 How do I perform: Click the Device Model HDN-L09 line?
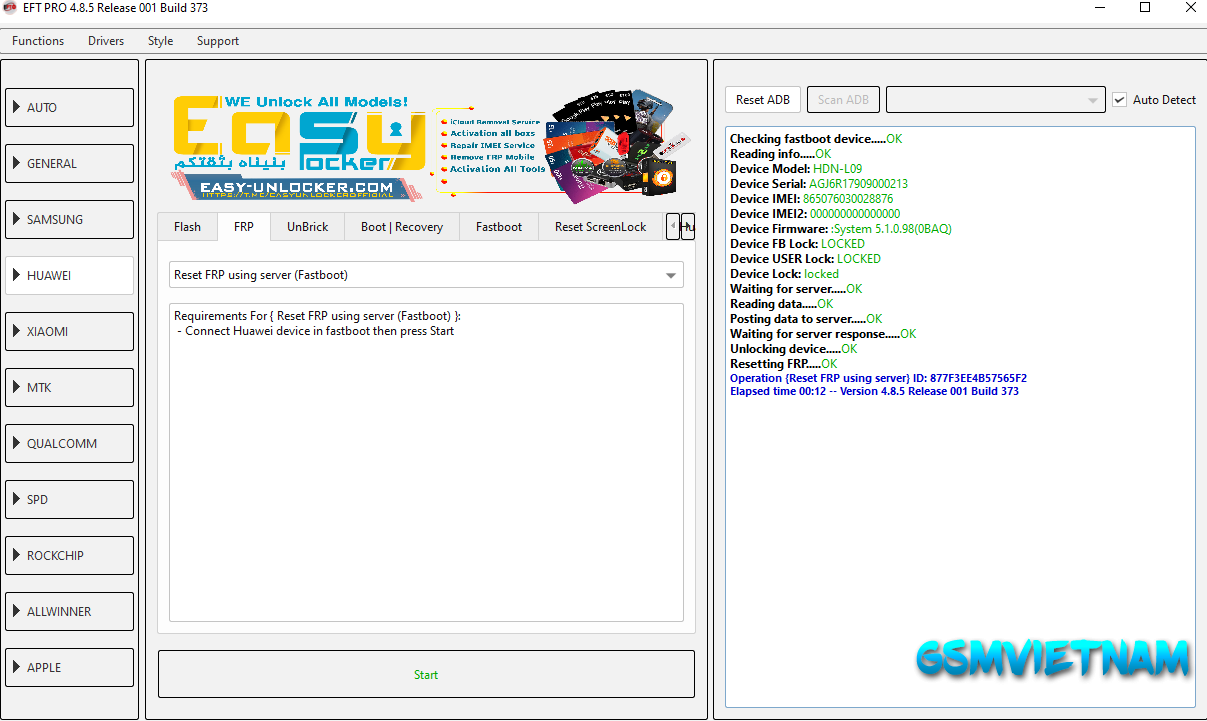(x=796, y=169)
